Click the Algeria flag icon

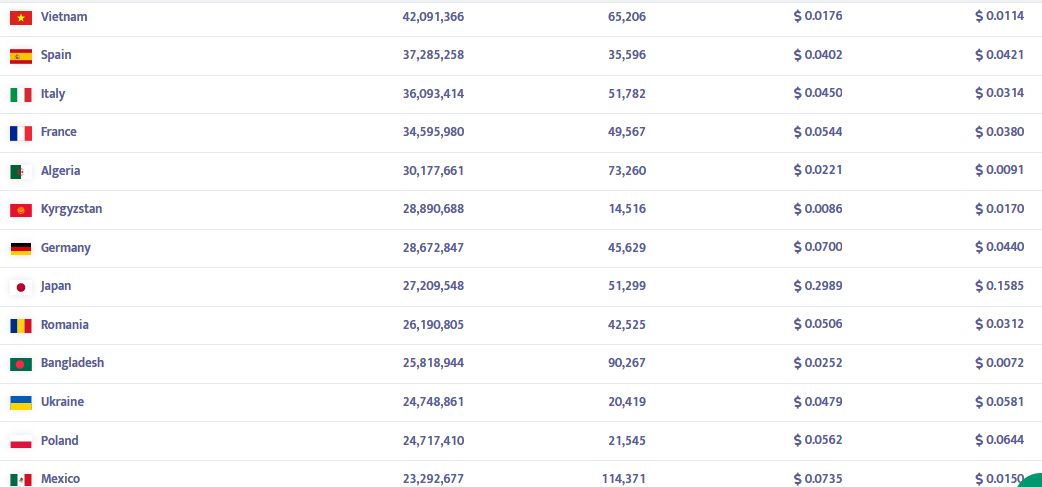pyautogui.click(x=21, y=171)
